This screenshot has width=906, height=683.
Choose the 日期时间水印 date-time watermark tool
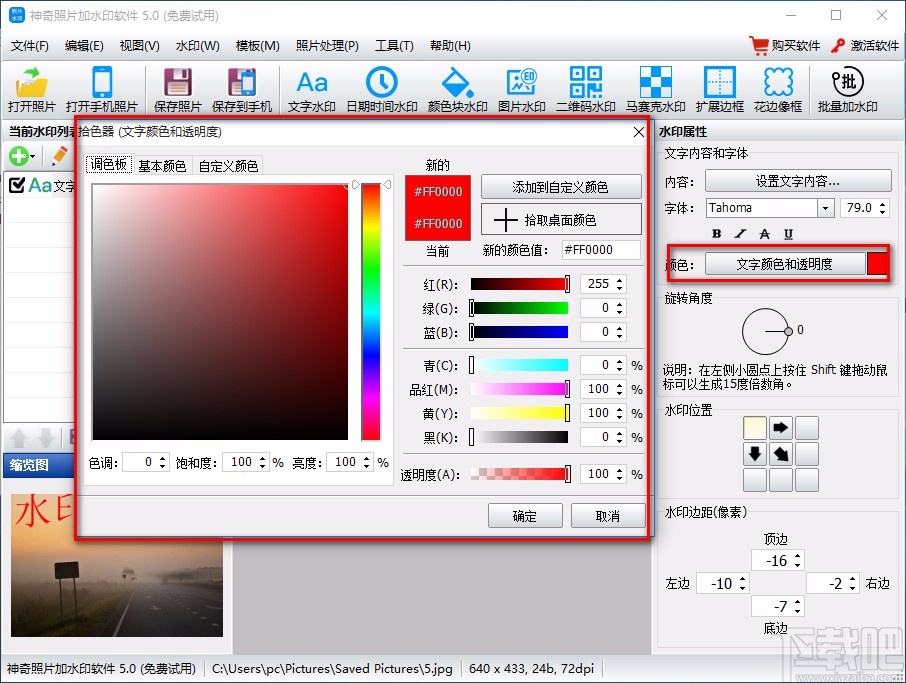point(382,88)
